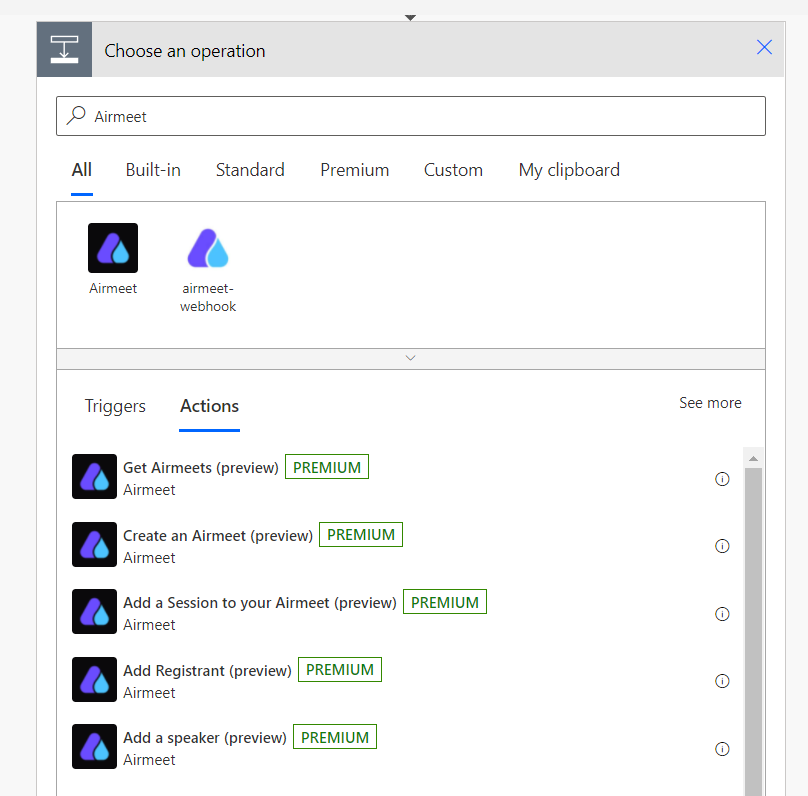Click the Get Airmeets action logo
808x796 pixels.
click(x=94, y=476)
